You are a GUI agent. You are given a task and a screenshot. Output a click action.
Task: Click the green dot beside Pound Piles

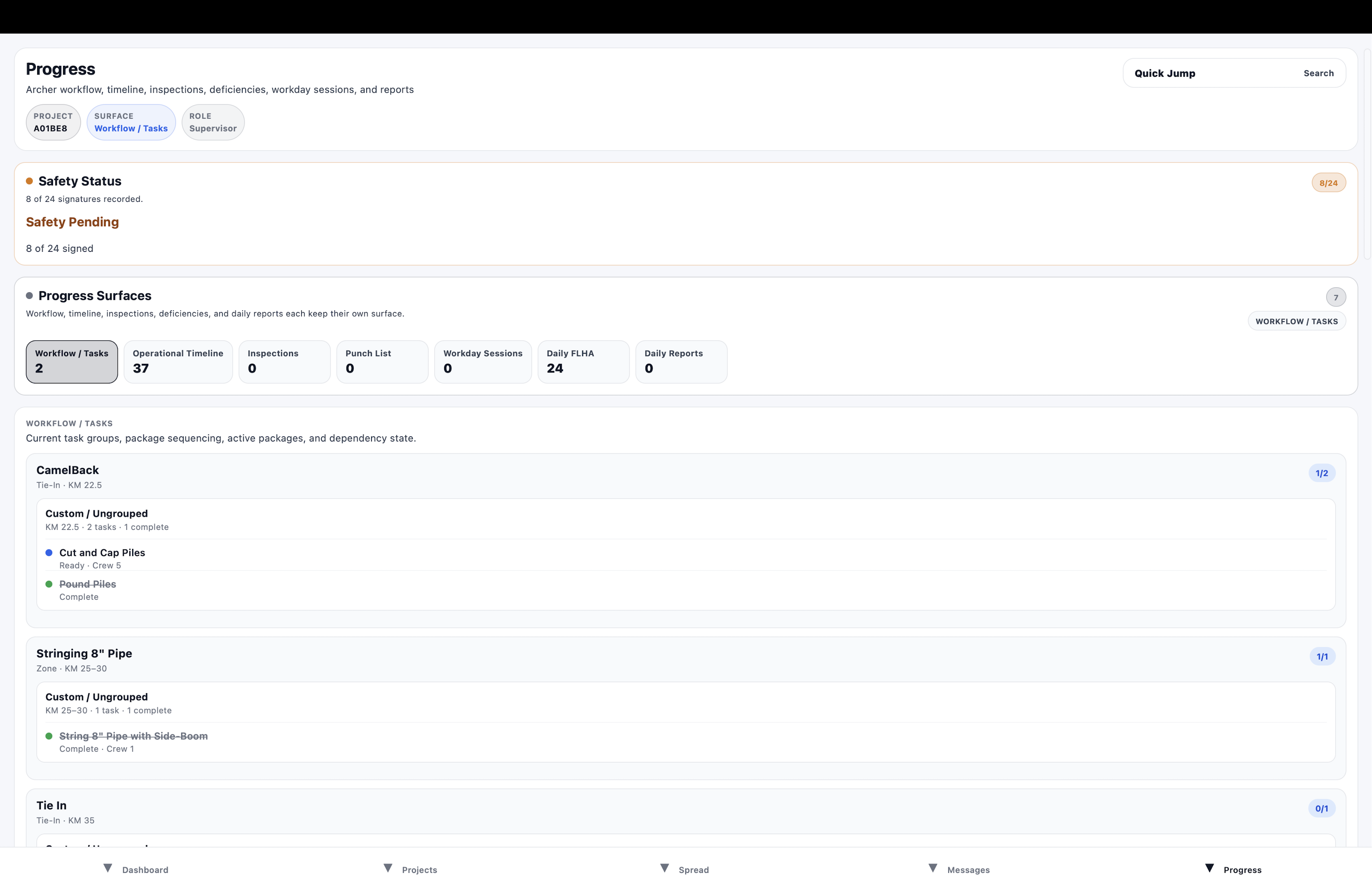pos(49,584)
